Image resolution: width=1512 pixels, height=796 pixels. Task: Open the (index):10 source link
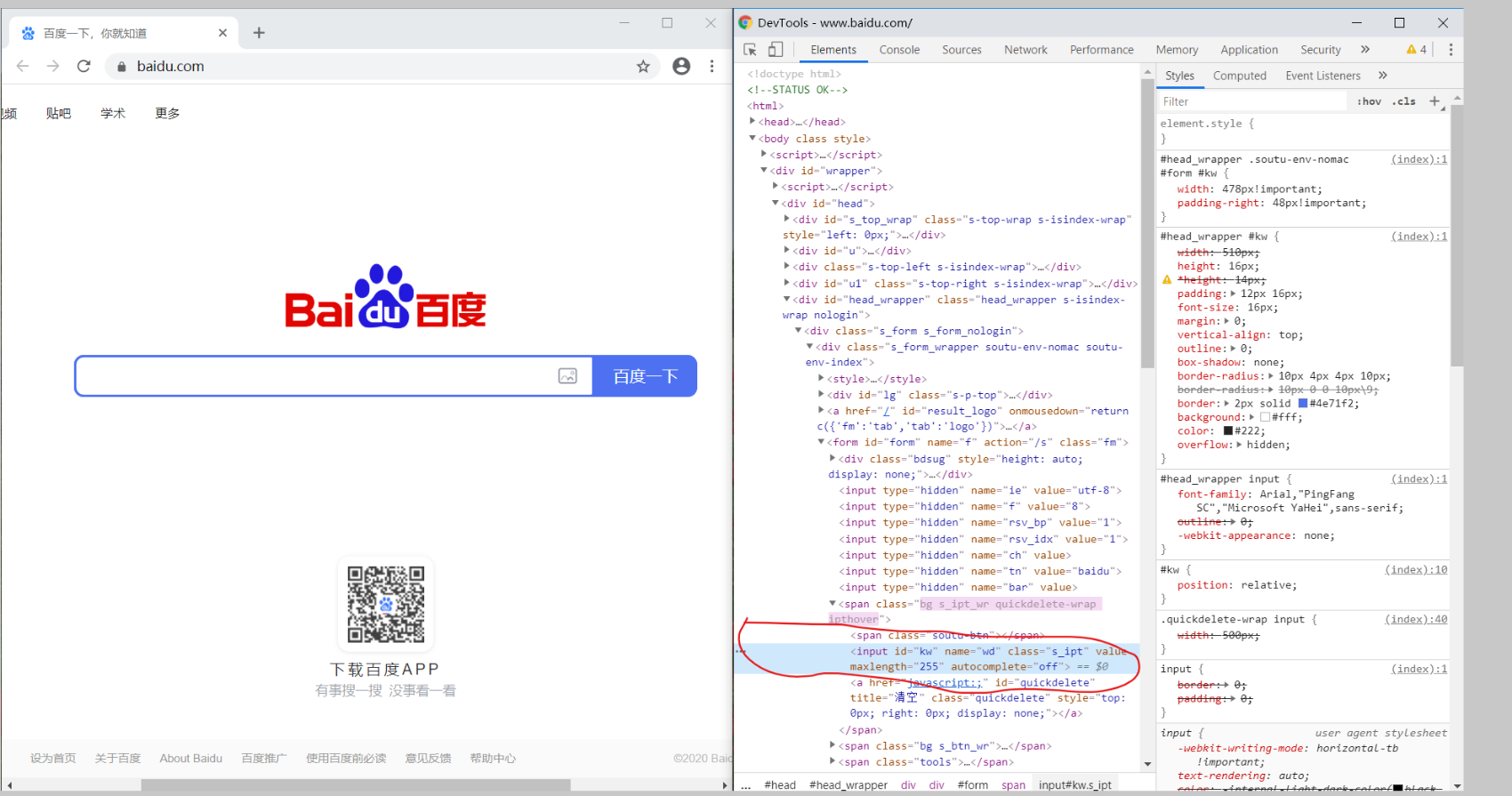click(x=1416, y=570)
